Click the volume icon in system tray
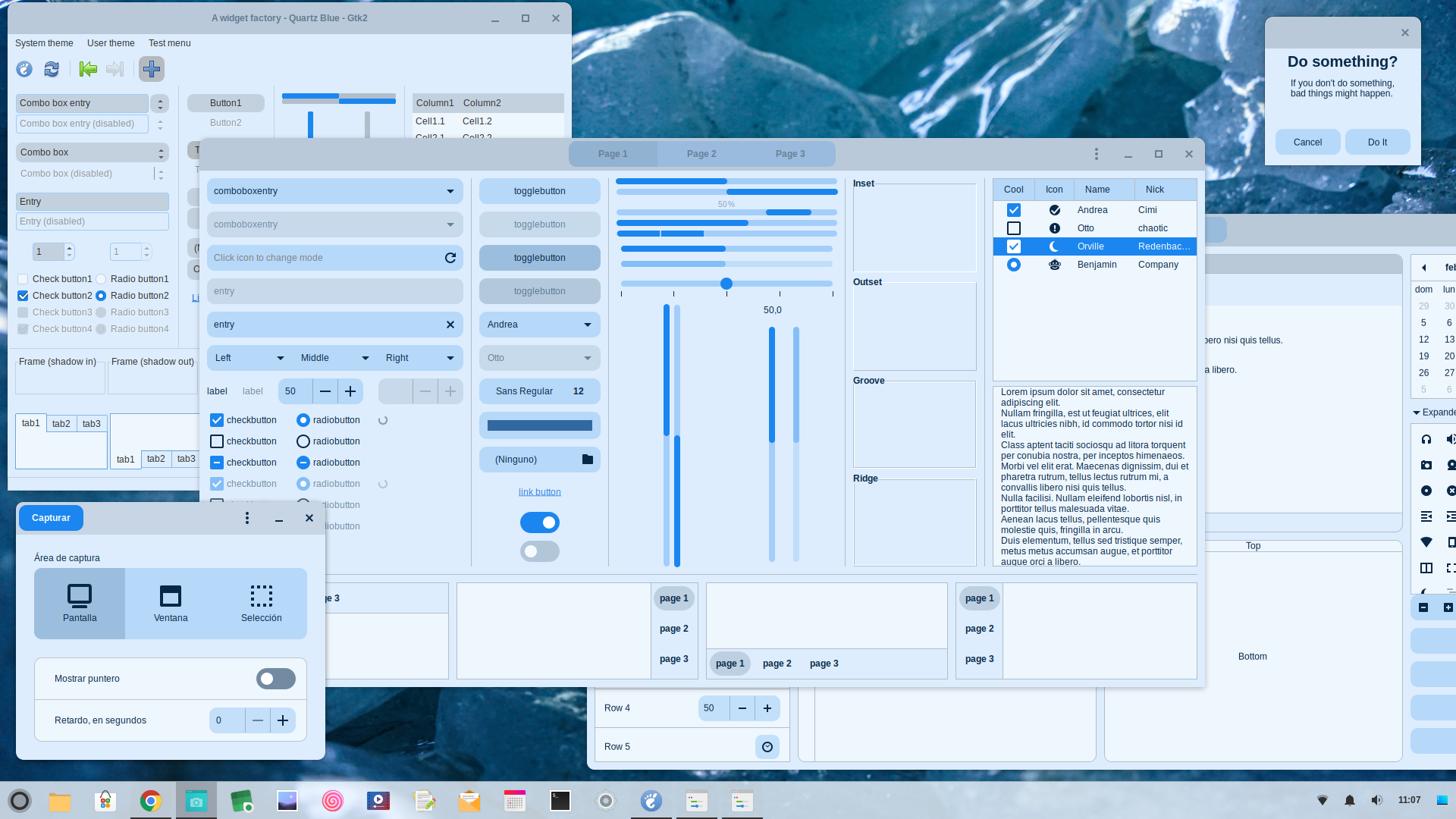The height and width of the screenshot is (819, 1456). click(1376, 800)
